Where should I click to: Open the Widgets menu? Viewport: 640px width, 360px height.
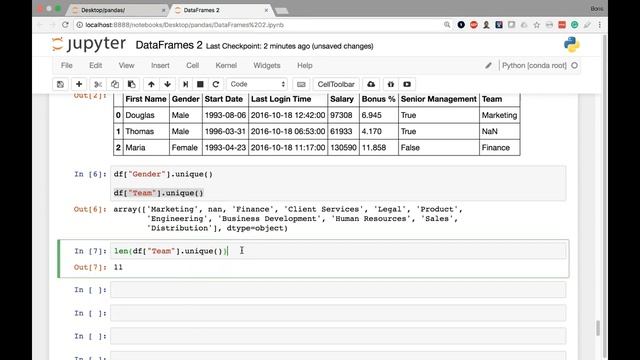pos(267,65)
